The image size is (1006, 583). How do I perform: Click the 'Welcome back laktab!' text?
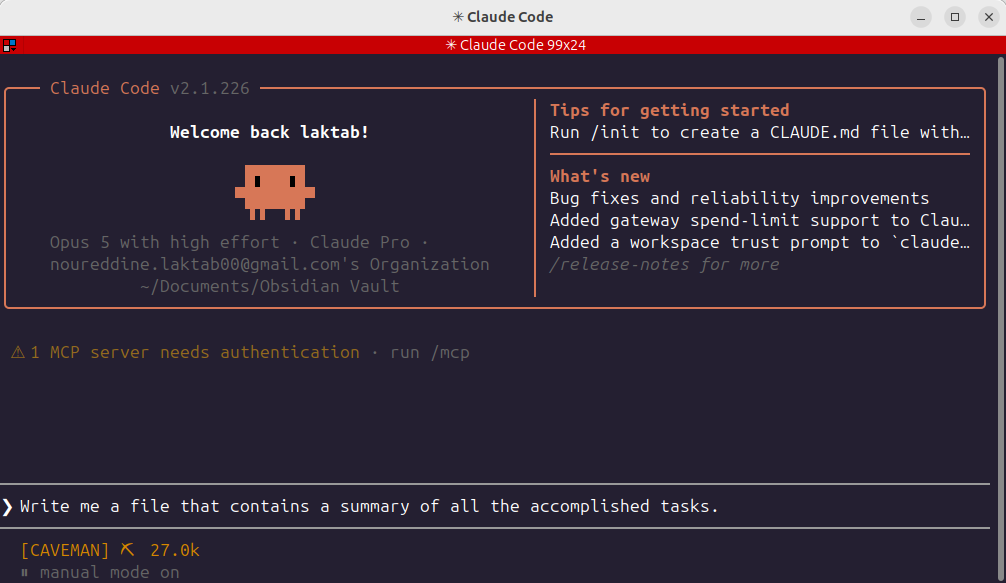269,132
